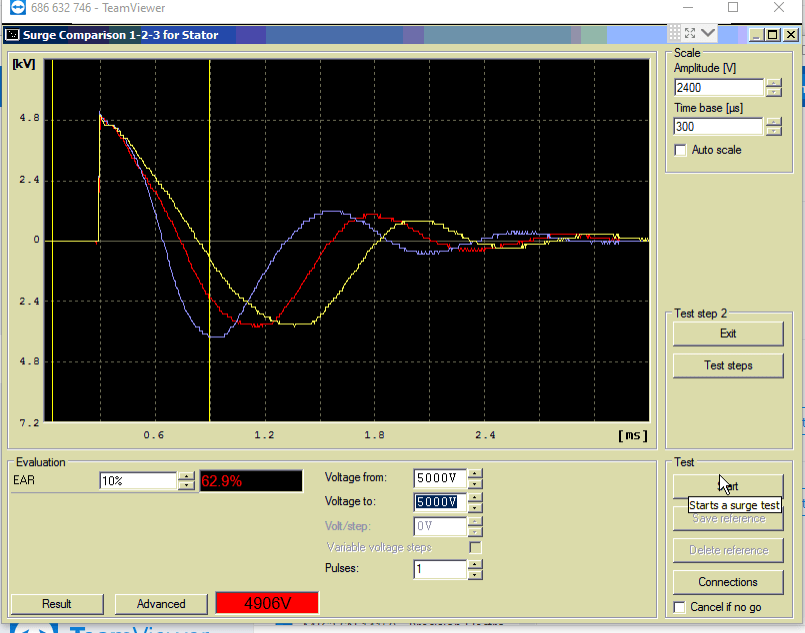Viewport: 805px width, 633px height.
Task: Enable the Auto scale option
Action: [x=681, y=150]
